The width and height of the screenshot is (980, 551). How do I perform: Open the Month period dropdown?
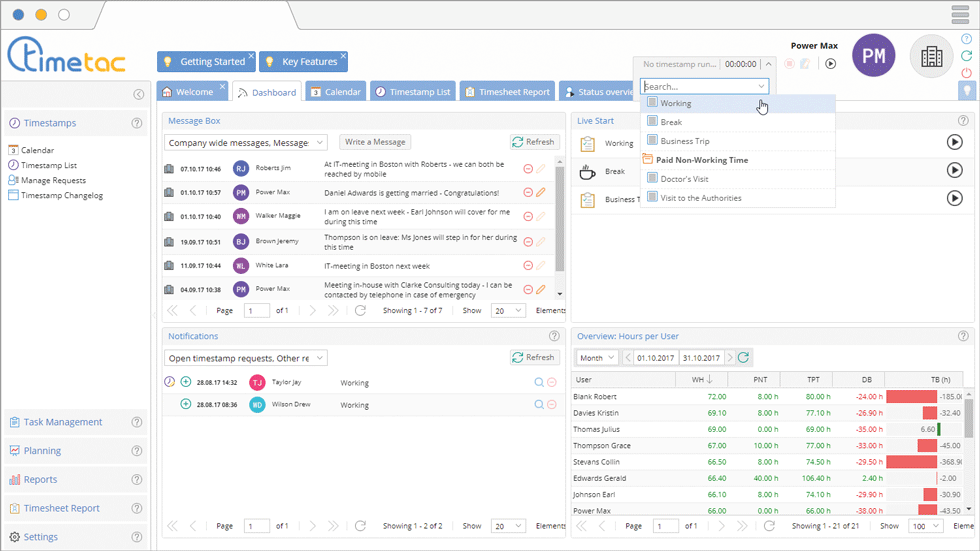[596, 358]
